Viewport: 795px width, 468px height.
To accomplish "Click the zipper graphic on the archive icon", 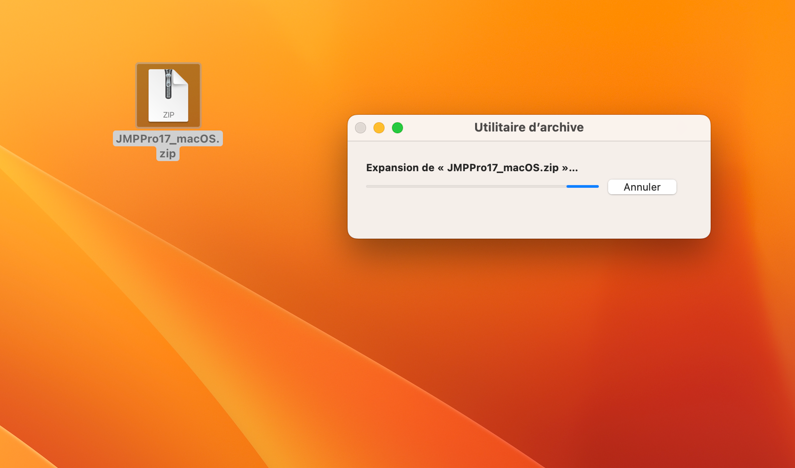I will click(x=169, y=84).
